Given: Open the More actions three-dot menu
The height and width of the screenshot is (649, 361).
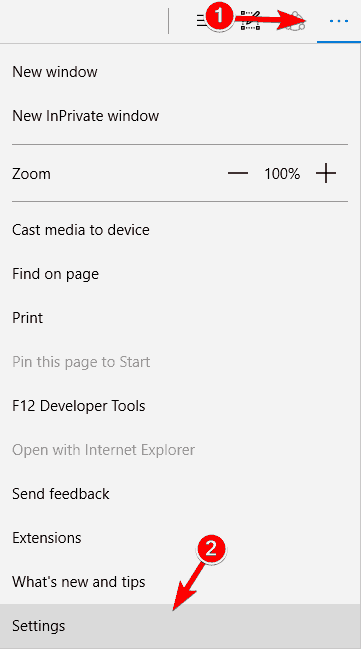Looking at the screenshot, I should (x=339, y=21).
